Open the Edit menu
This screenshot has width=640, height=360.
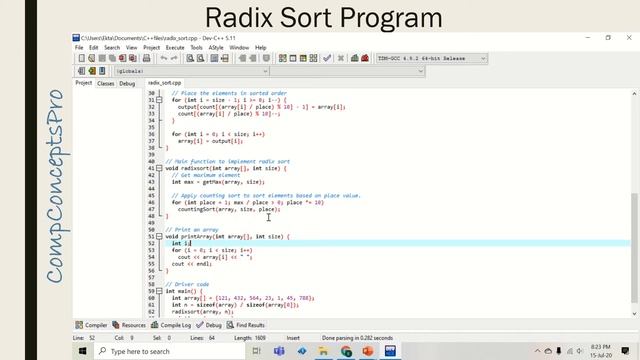pyautogui.click(x=93, y=47)
